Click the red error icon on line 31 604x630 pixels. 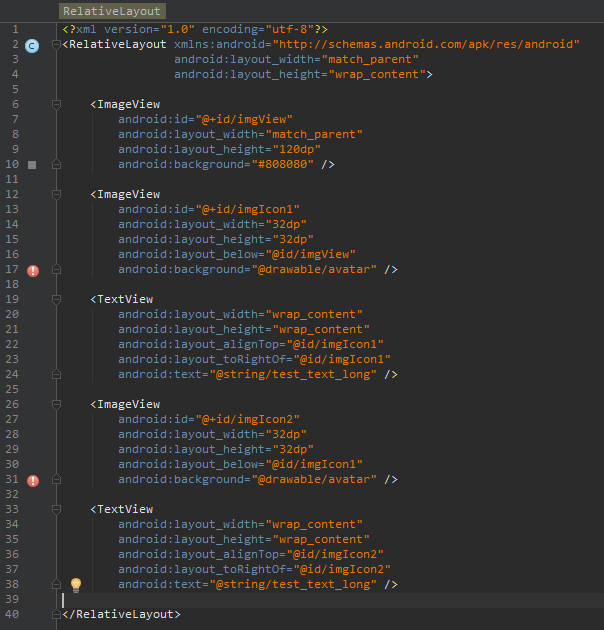[x=33, y=481]
